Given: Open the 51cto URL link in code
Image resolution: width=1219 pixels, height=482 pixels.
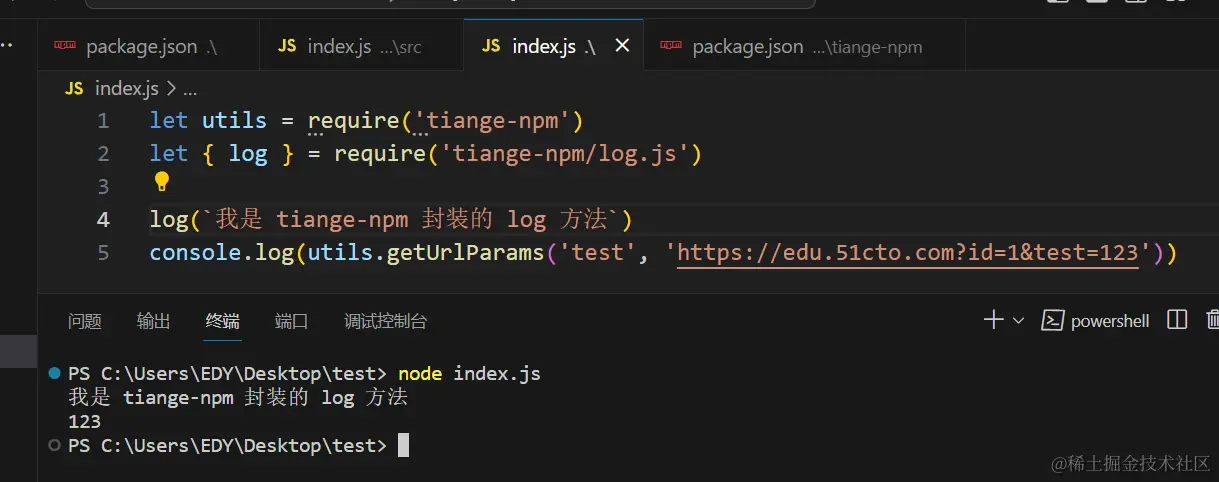Looking at the screenshot, I should tap(908, 254).
